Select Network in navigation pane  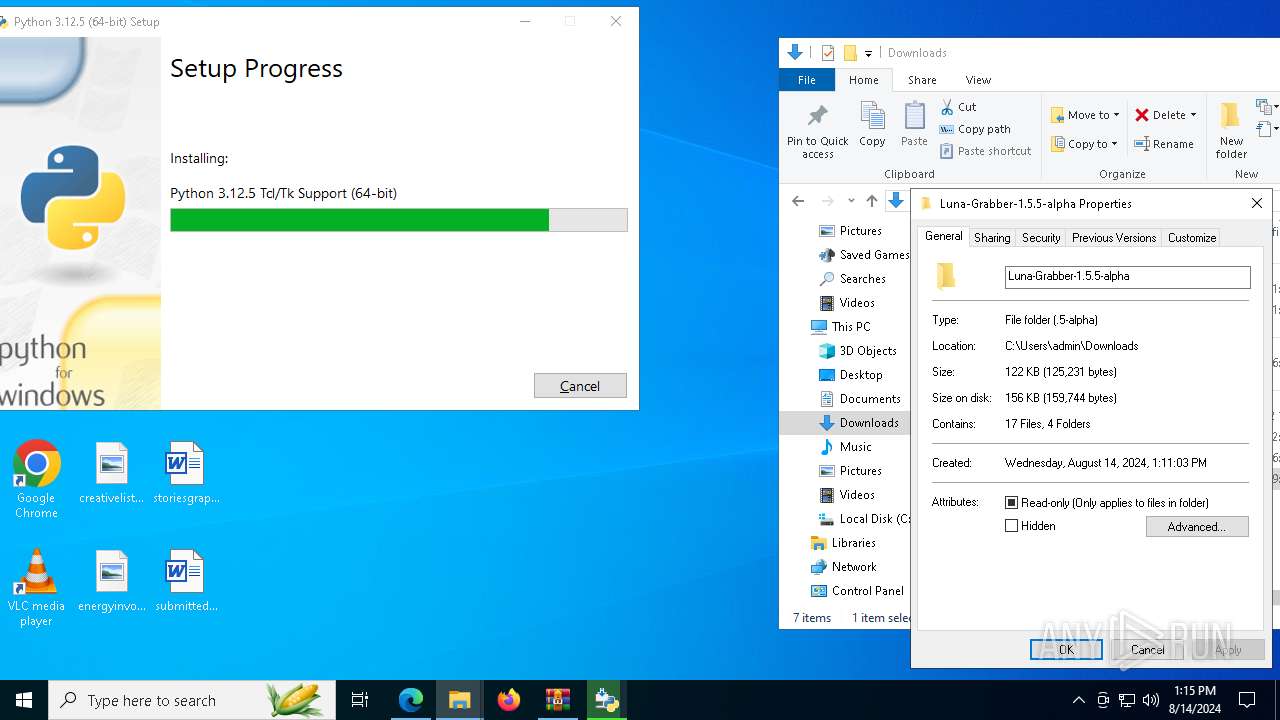click(x=843, y=567)
